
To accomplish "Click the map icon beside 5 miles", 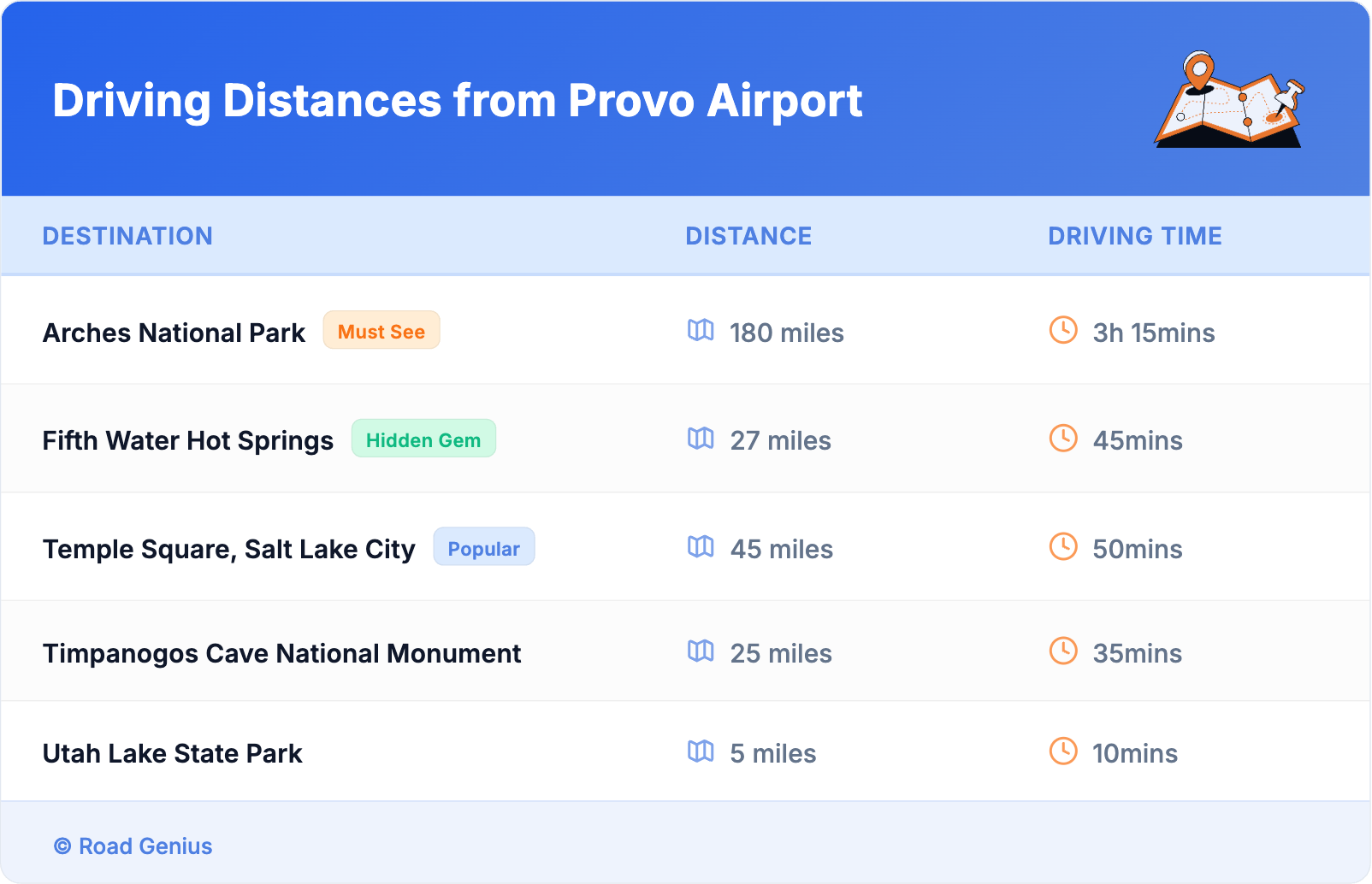I will [701, 751].
